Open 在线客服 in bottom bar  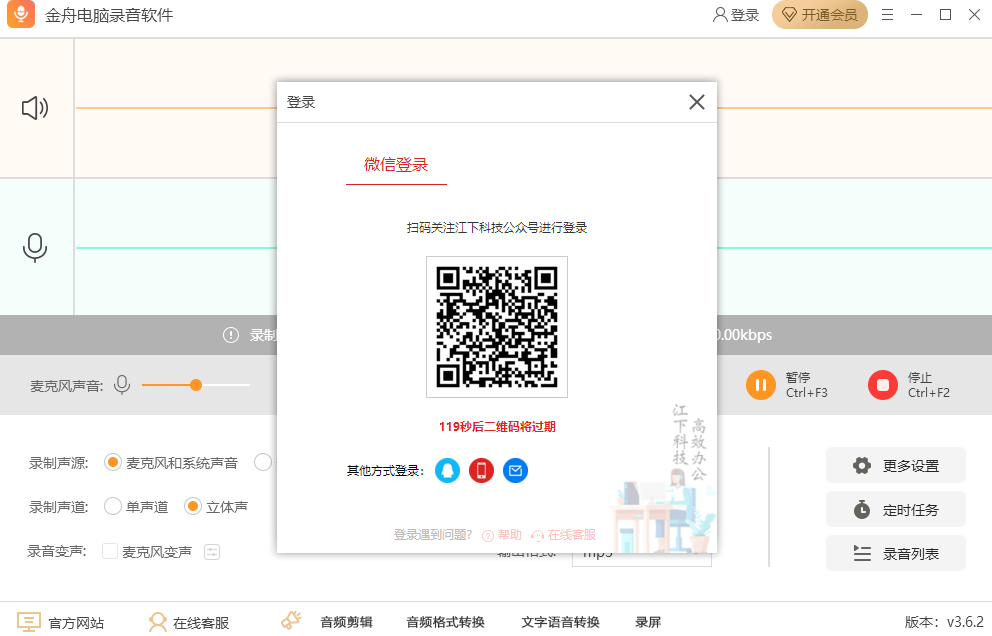coord(189,623)
